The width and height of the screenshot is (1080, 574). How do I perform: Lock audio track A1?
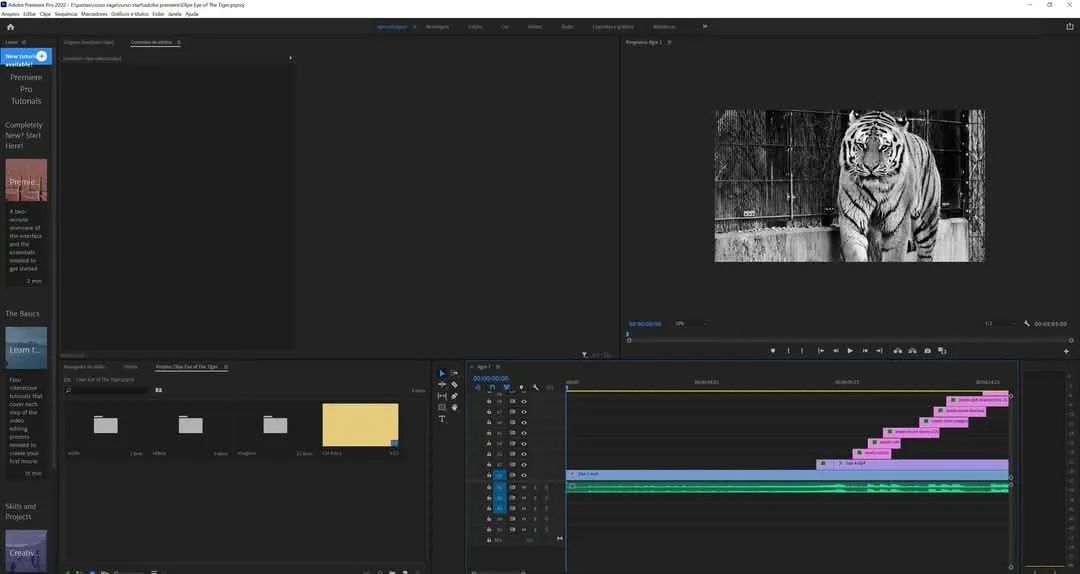[x=489, y=487]
